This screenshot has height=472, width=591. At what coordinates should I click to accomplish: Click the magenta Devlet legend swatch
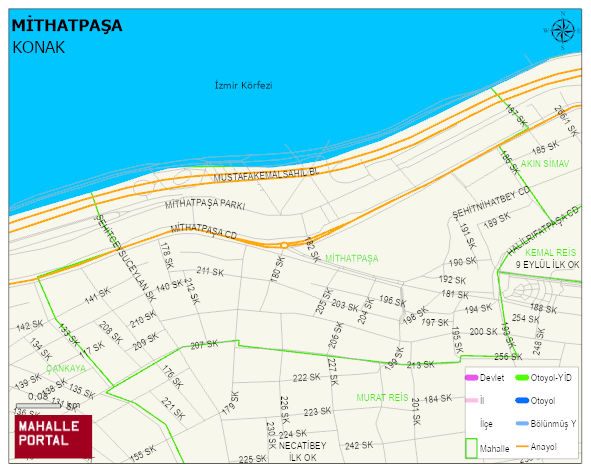(471, 377)
